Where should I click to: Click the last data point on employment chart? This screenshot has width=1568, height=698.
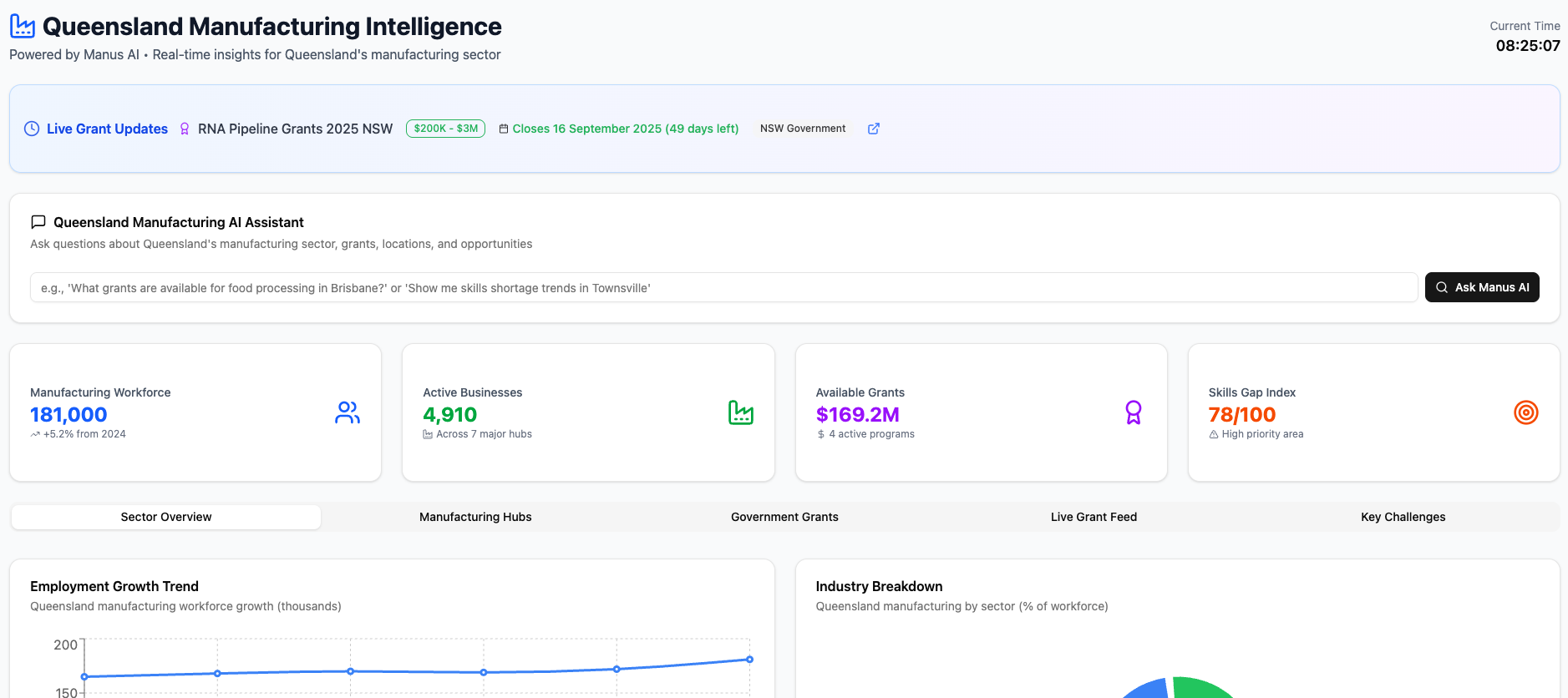pyautogui.click(x=749, y=660)
